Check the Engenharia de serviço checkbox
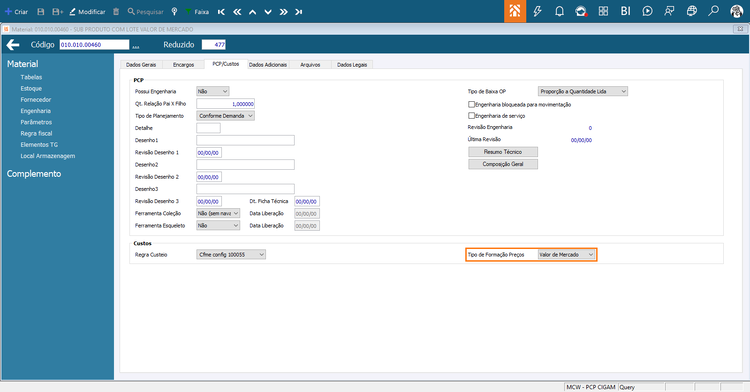This screenshot has height=392, width=750. (471, 116)
